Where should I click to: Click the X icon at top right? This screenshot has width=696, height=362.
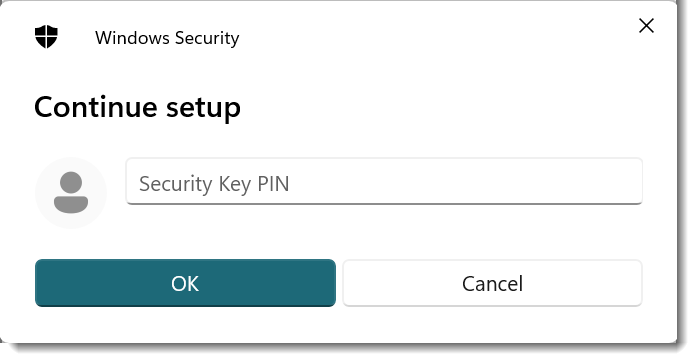pyautogui.click(x=646, y=26)
